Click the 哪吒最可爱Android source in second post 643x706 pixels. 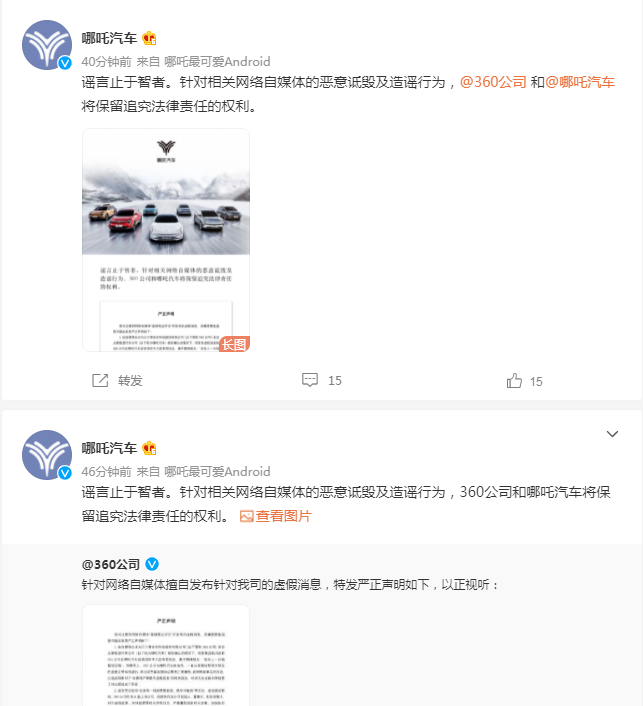pyautogui.click(x=217, y=472)
